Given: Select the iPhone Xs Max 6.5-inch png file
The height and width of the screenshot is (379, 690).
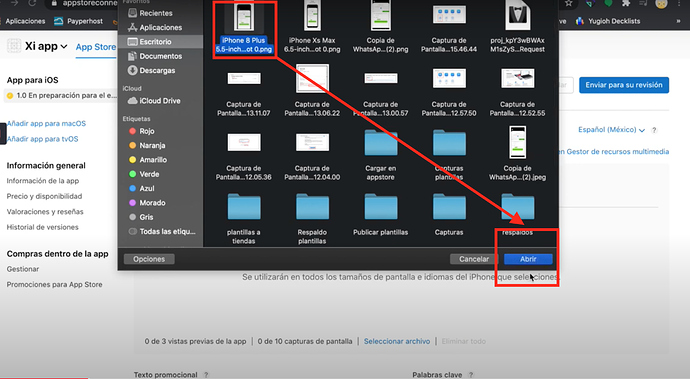Looking at the screenshot, I should point(312,27).
